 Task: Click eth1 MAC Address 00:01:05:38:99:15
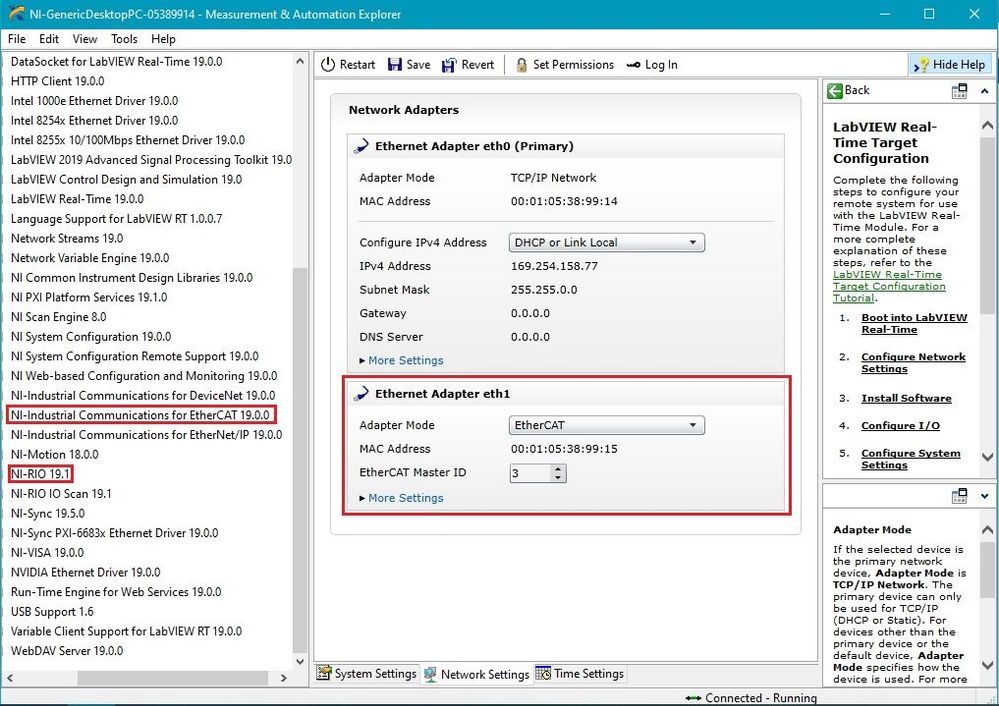pyautogui.click(x=564, y=449)
